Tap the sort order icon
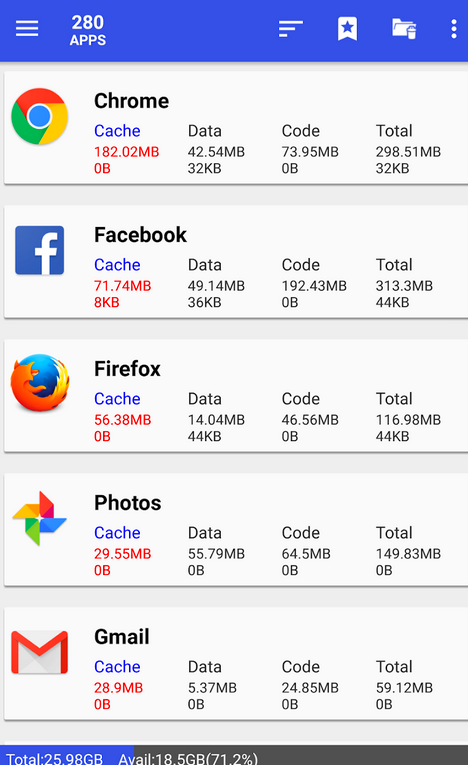The height and width of the screenshot is (765, 468). (290, 29)
